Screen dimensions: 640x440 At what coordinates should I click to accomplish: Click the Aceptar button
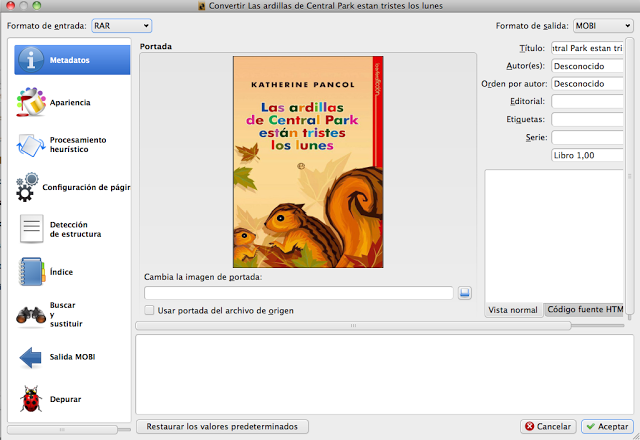click(x=607, y=427)
